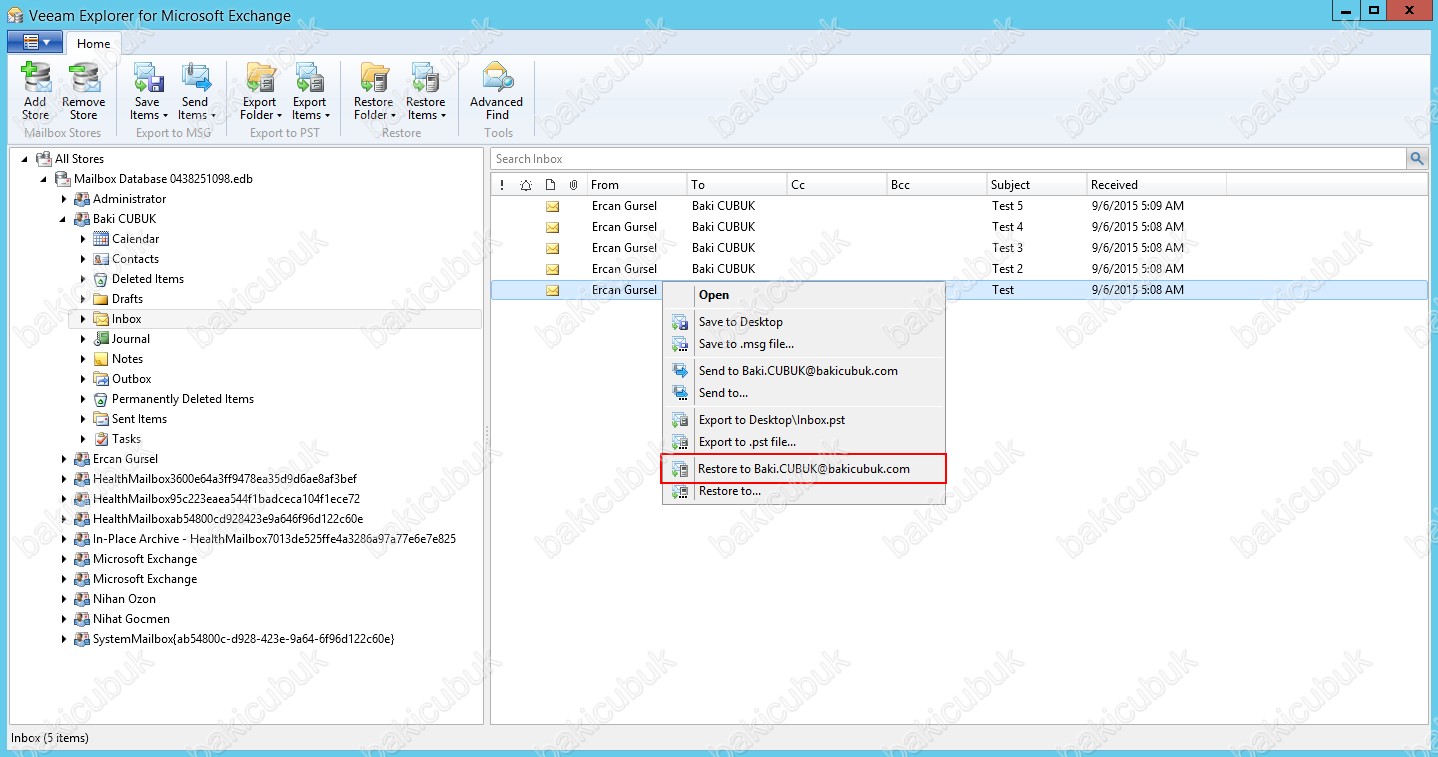Select the Drafts folder

coord(127,299)
